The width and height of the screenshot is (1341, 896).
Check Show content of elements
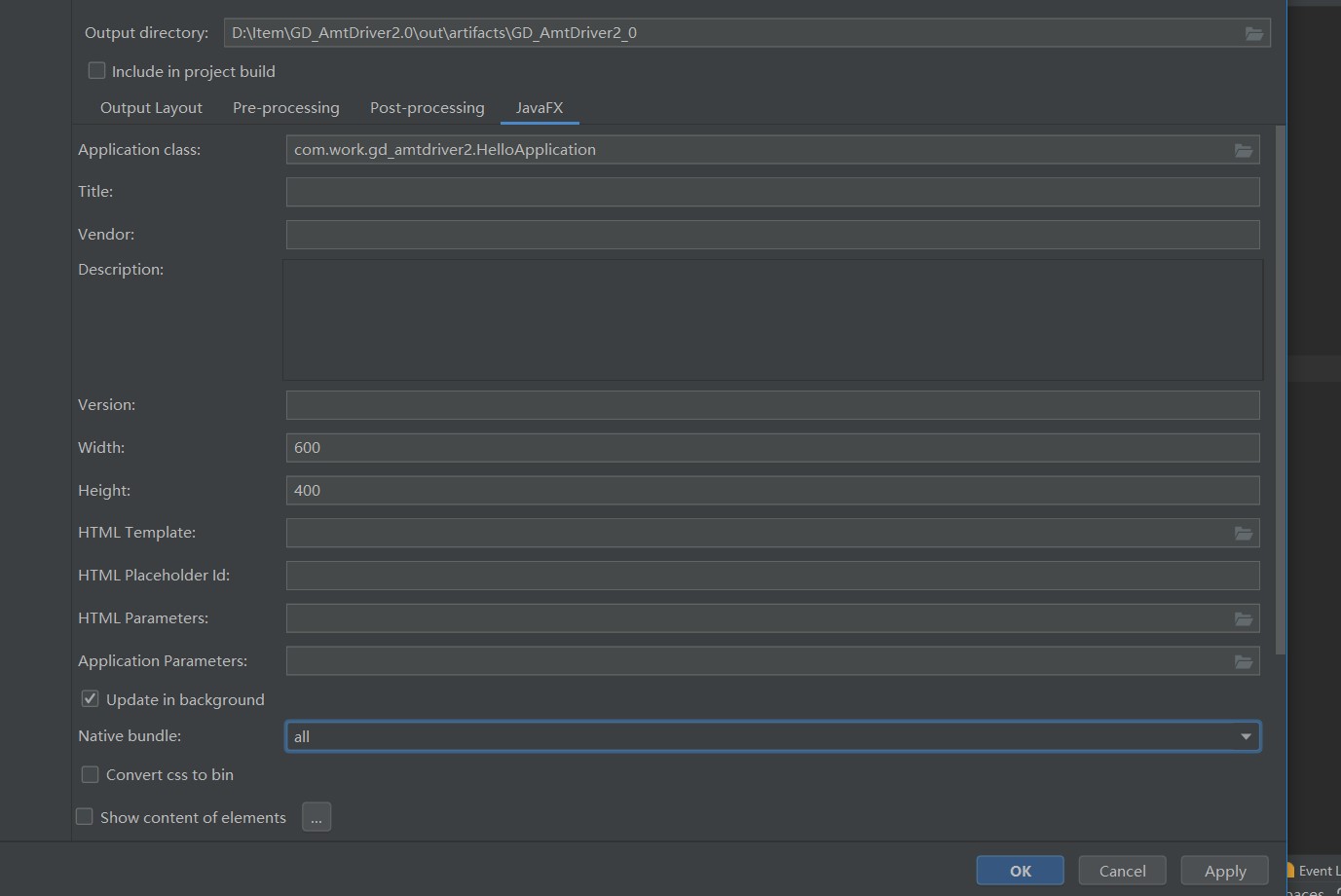pos(84,816)
